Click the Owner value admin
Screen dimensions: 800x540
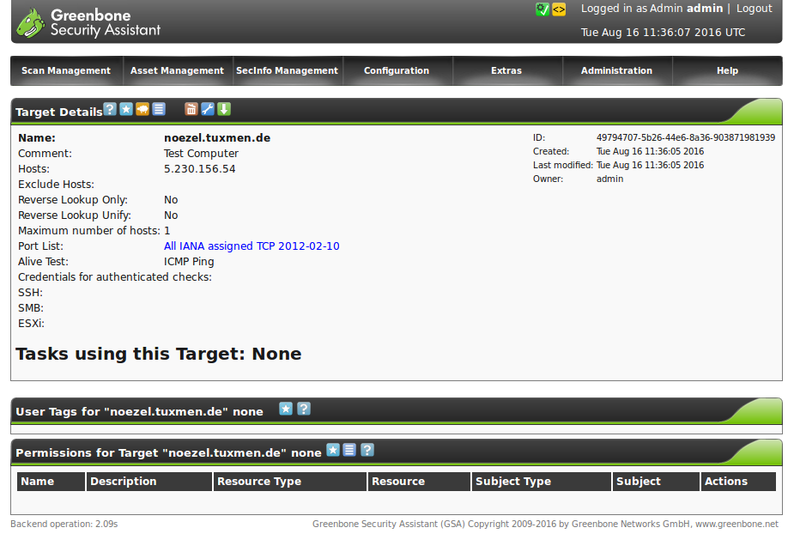[610, 179]
